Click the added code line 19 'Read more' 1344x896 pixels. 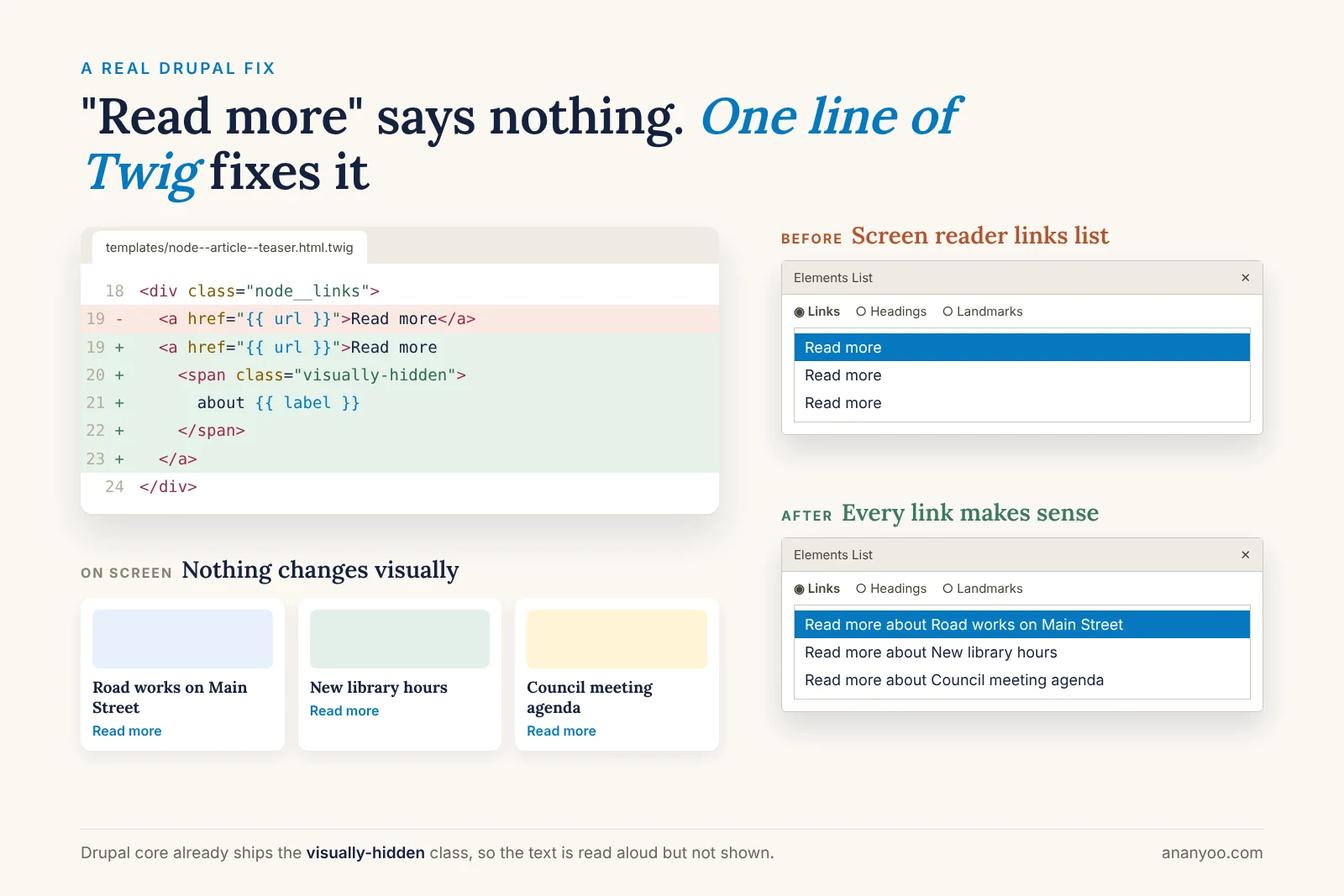[x=400, y=348]
